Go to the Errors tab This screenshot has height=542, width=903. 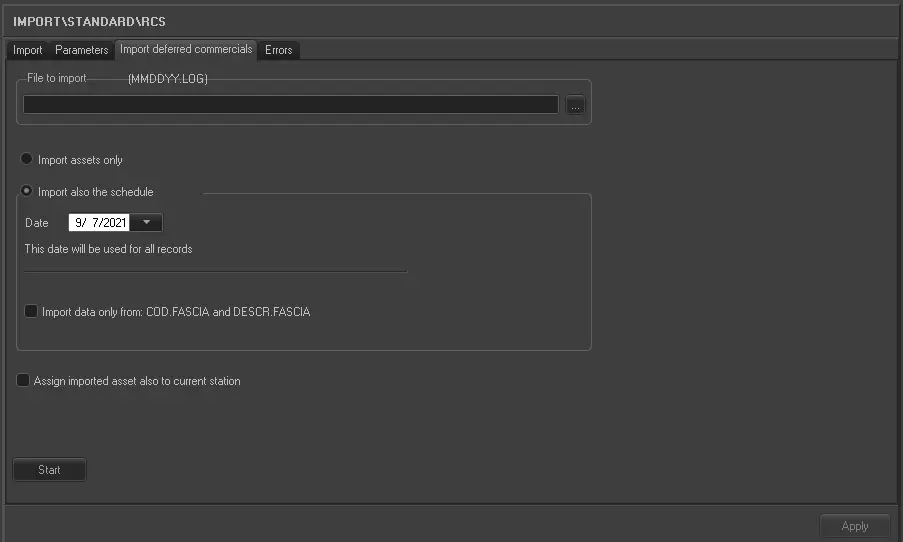click(x=279, y=50)
